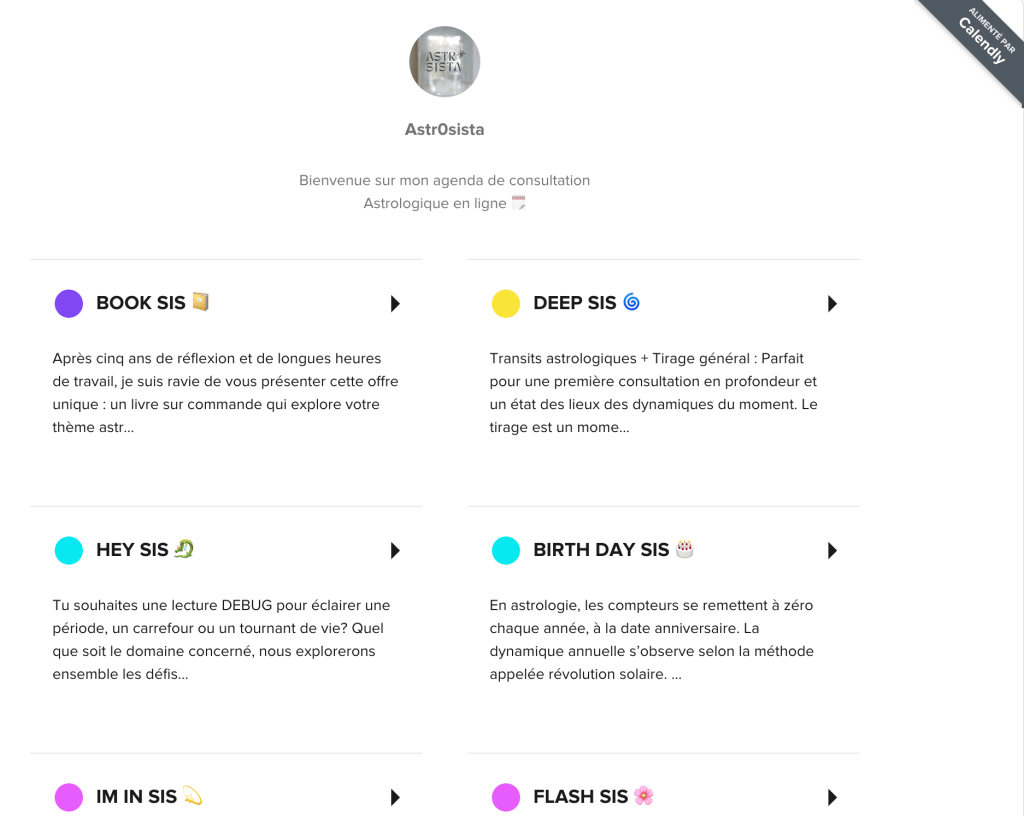Click the cyan circle beside BIRTH DAY SIS
The width and height of the screenshot is (1024, 816).
[x=506, y=550]
